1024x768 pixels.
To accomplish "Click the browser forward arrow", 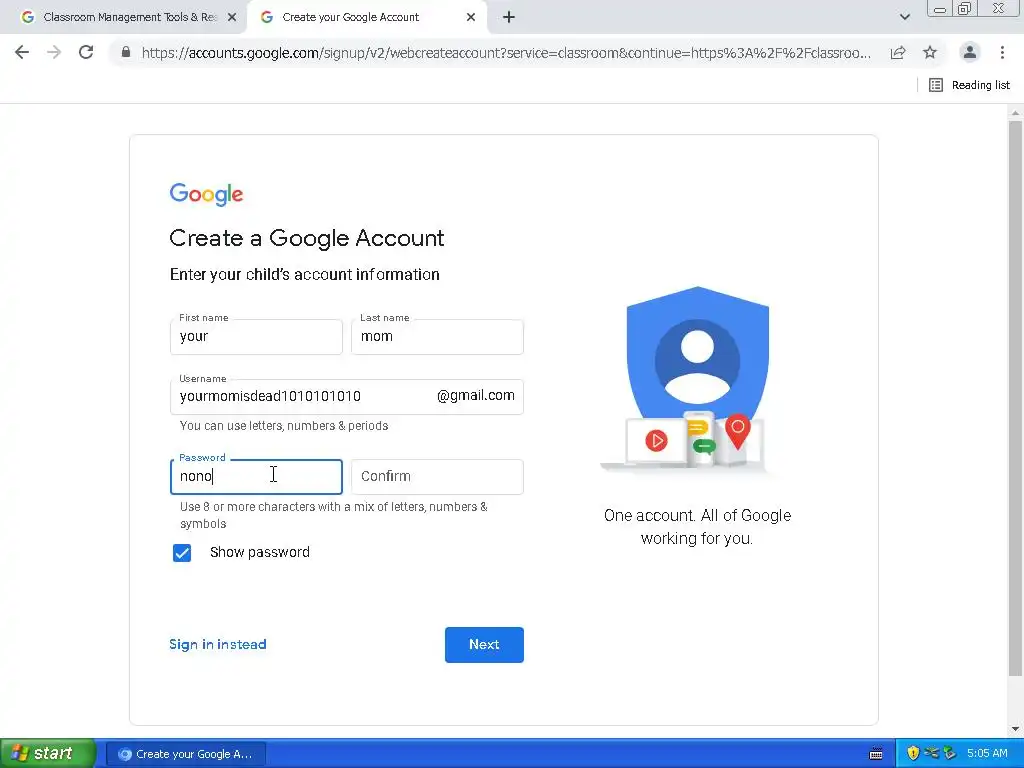I will pyautogui.click(x=54, y=52).
